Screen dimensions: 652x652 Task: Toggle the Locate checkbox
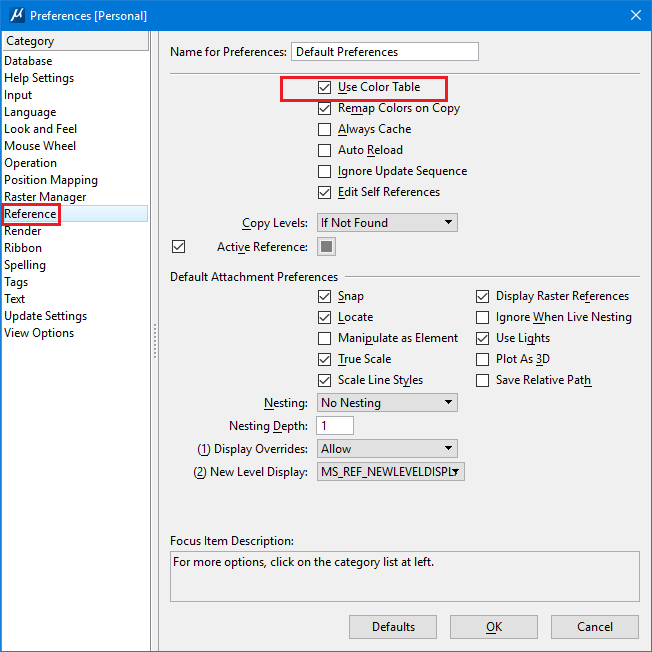click(324, 317)
